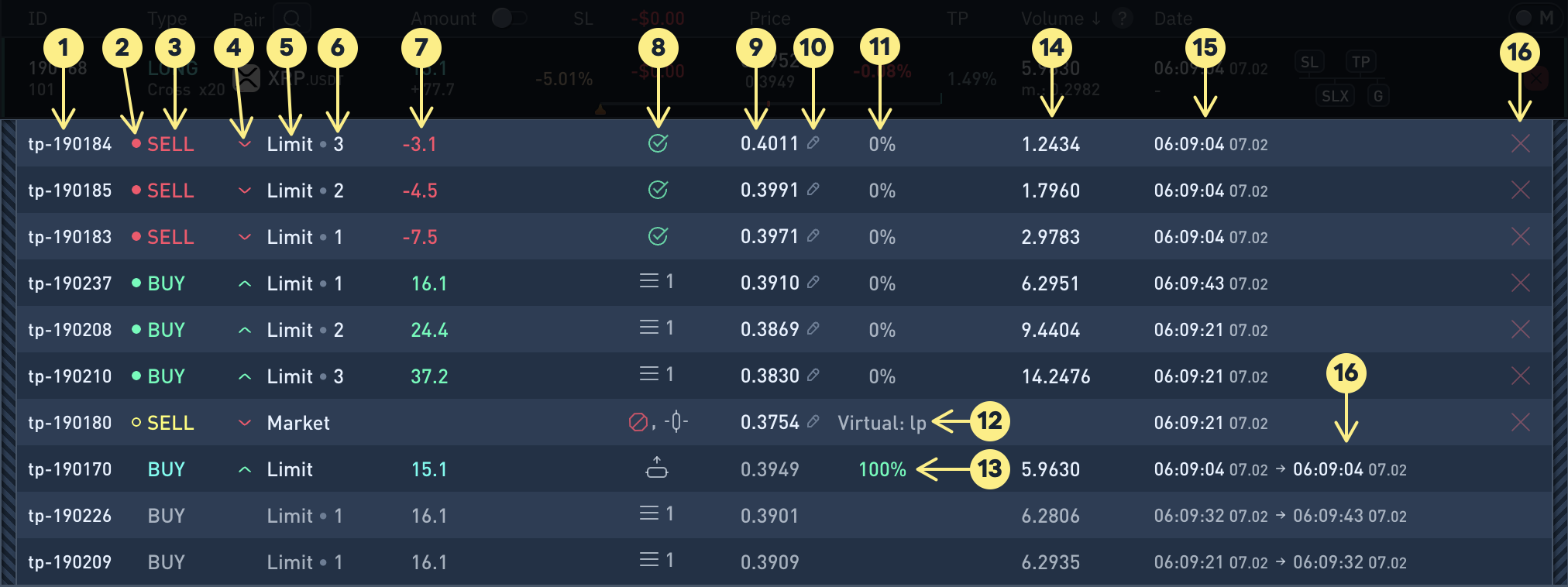Cancel order tp-190183 with the X
Screen dimensions: 1568x587
click(x=1520, y=236)
